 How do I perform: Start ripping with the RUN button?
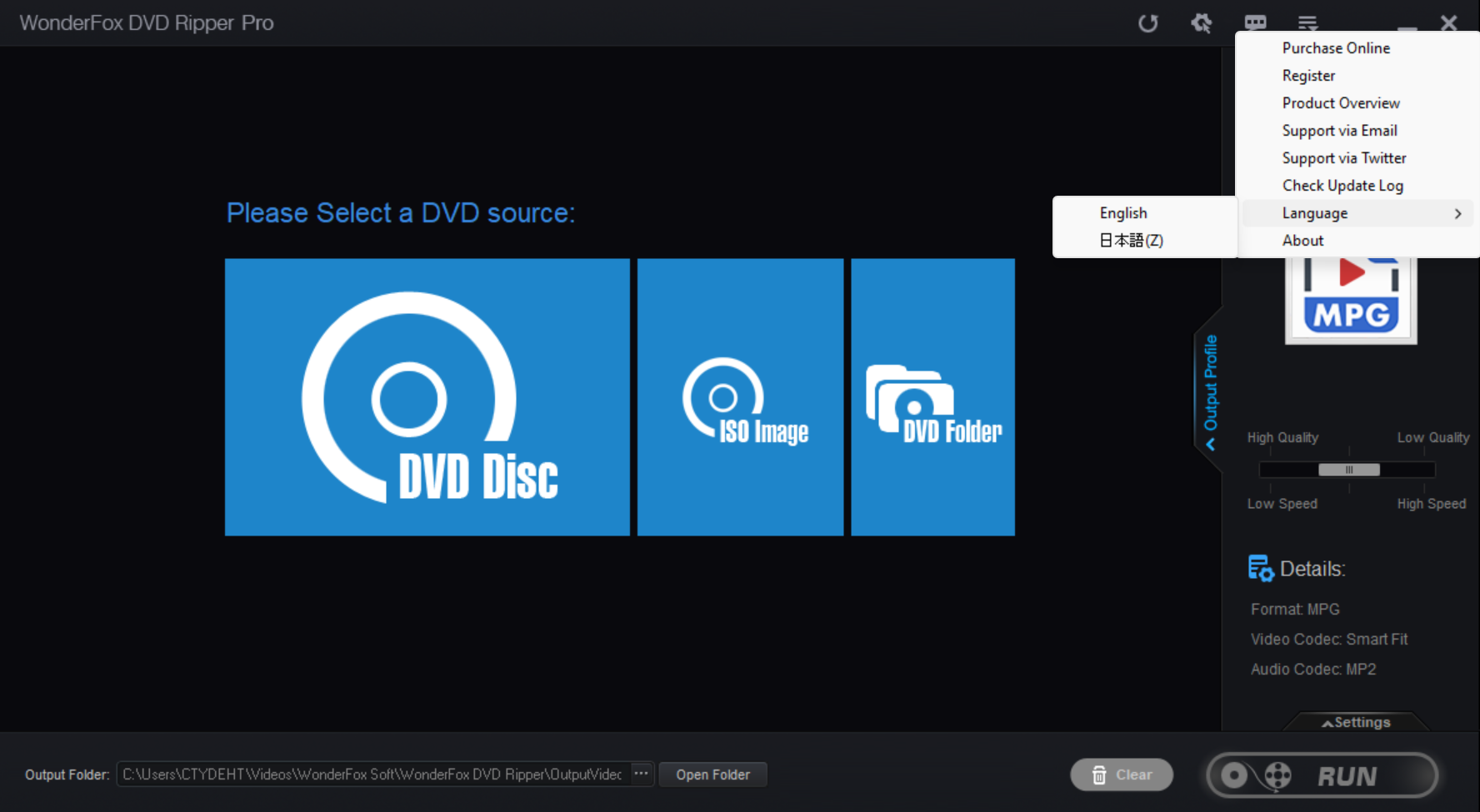[1322, 775]
